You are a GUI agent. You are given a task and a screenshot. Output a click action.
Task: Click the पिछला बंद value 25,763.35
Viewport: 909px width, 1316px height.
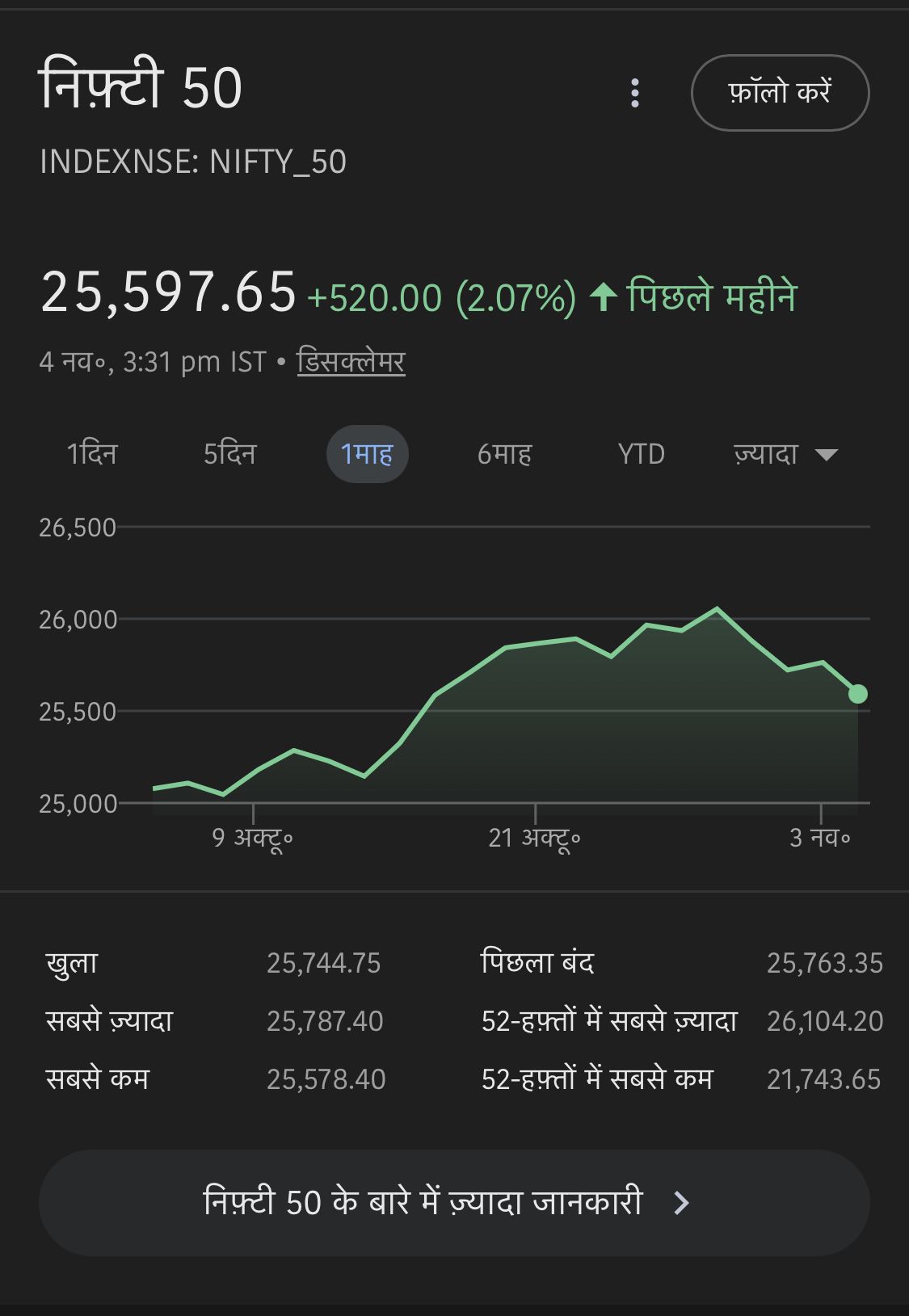pos(824,963)
